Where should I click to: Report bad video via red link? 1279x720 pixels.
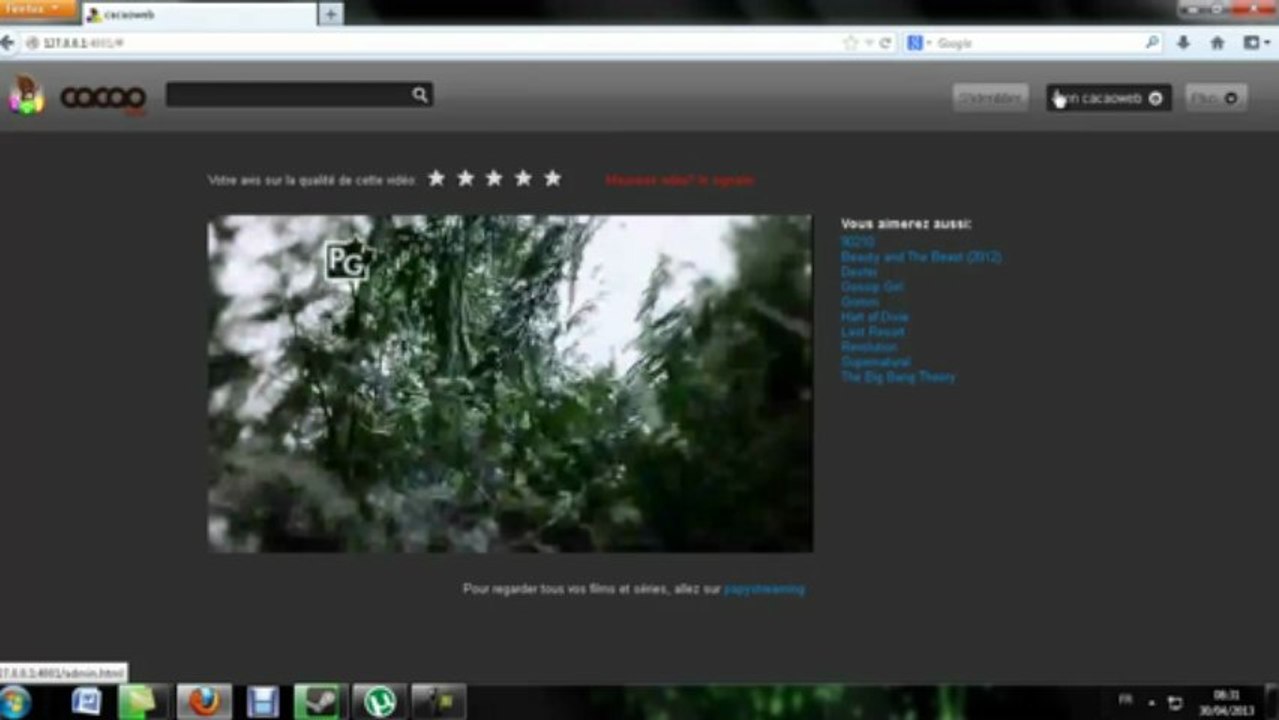[680, 181]
